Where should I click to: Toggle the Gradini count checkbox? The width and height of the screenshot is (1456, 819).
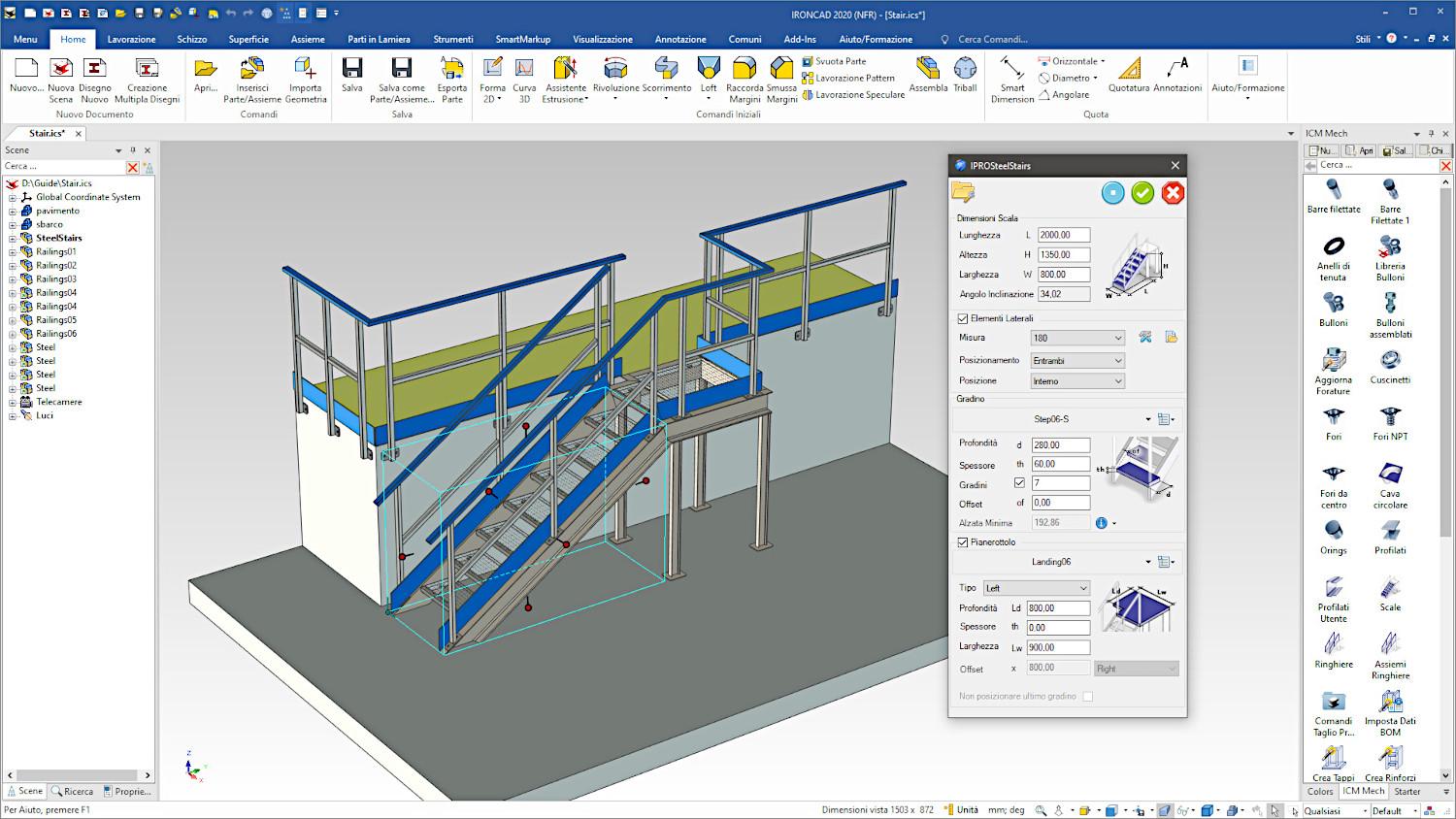pos(1019,482)
